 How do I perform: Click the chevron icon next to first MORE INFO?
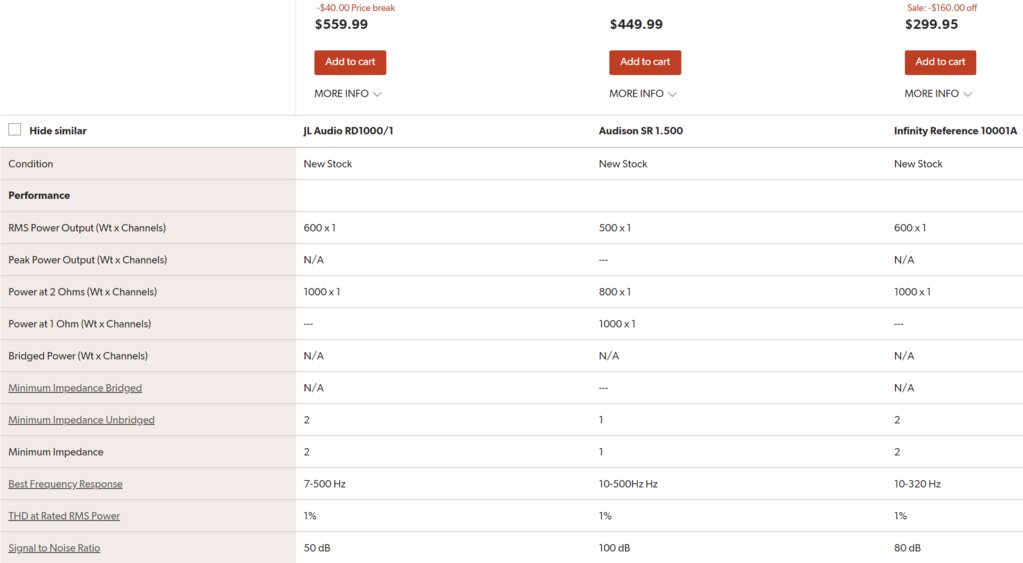click(x=377, y=94)
